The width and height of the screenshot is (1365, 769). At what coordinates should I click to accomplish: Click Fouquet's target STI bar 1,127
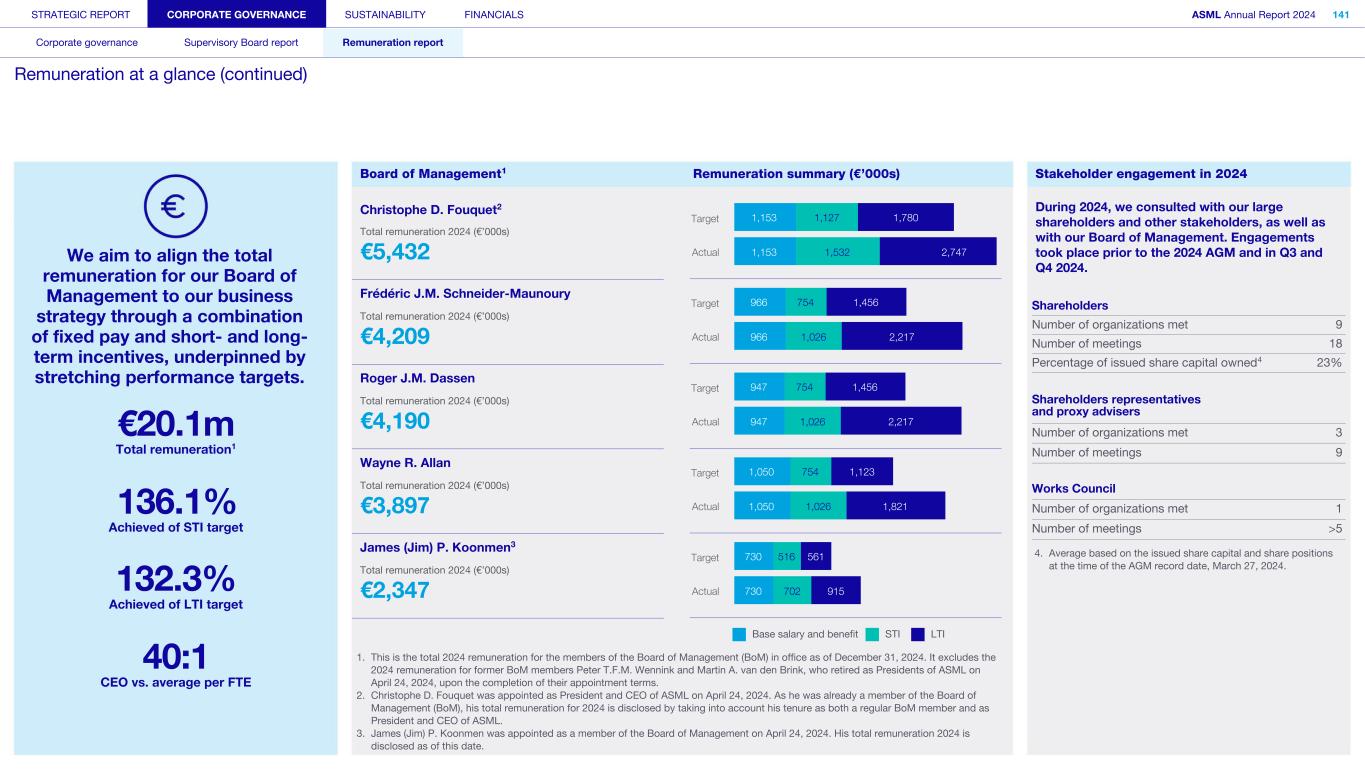coord(826,217)
